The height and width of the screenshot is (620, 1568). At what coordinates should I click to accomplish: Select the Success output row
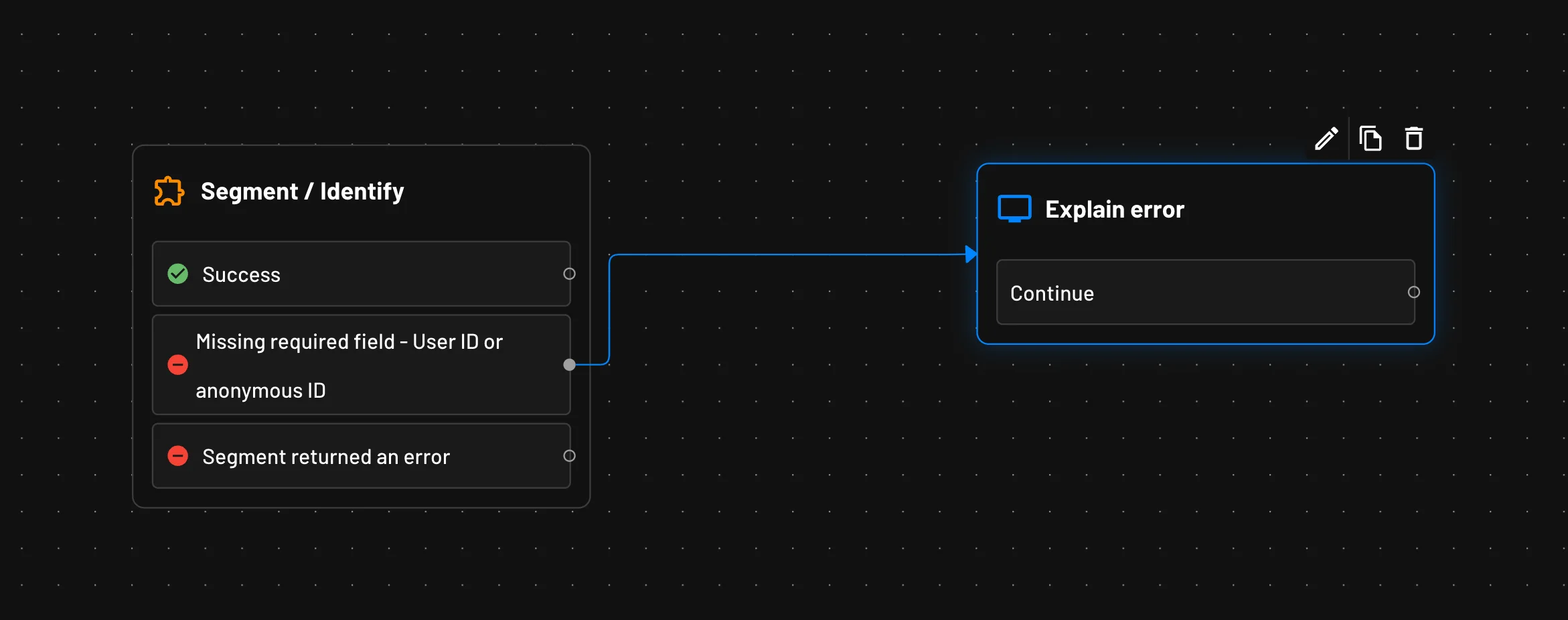(x=362, y=274)
